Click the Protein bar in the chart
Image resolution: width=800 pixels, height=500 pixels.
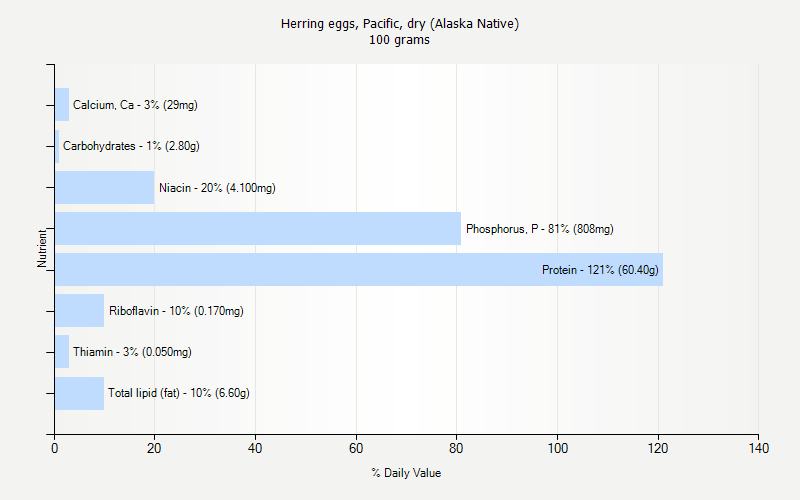tap(300, 270)
